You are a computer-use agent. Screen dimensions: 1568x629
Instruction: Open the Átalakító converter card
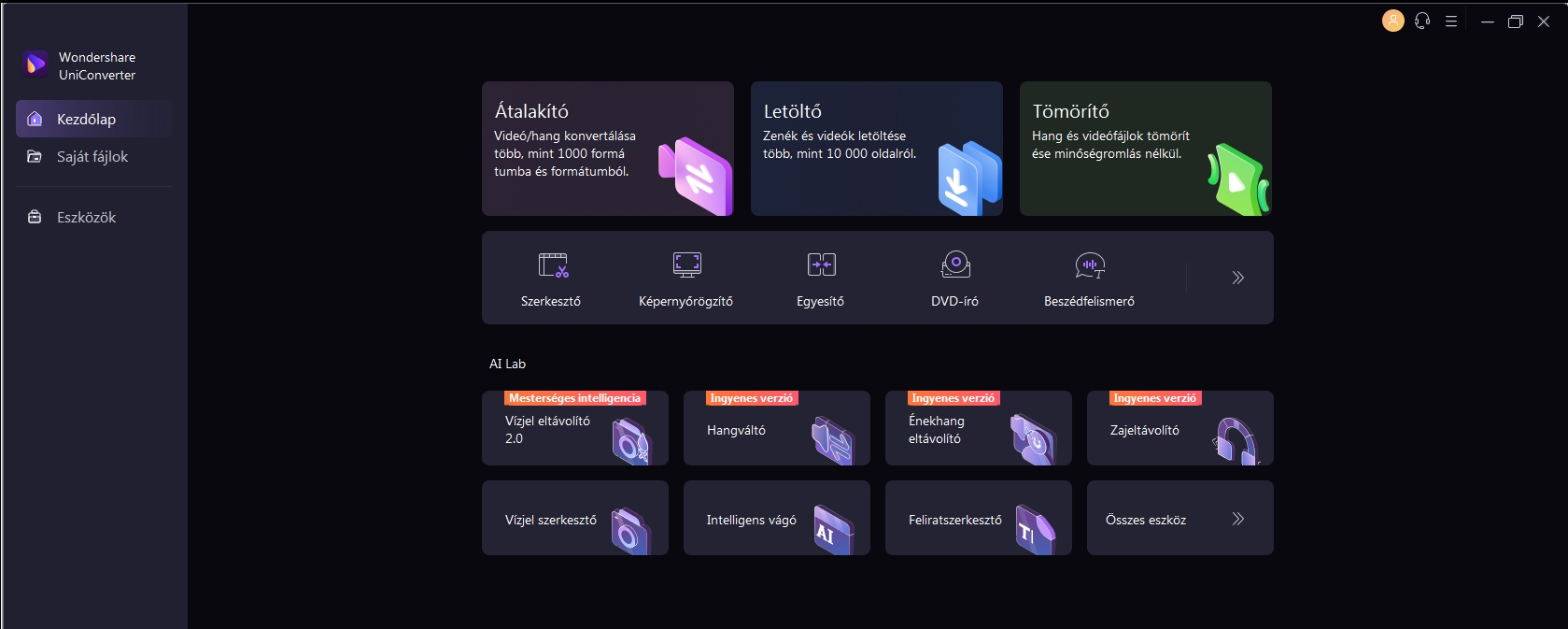pyautogui.click(x=607, y=149)
